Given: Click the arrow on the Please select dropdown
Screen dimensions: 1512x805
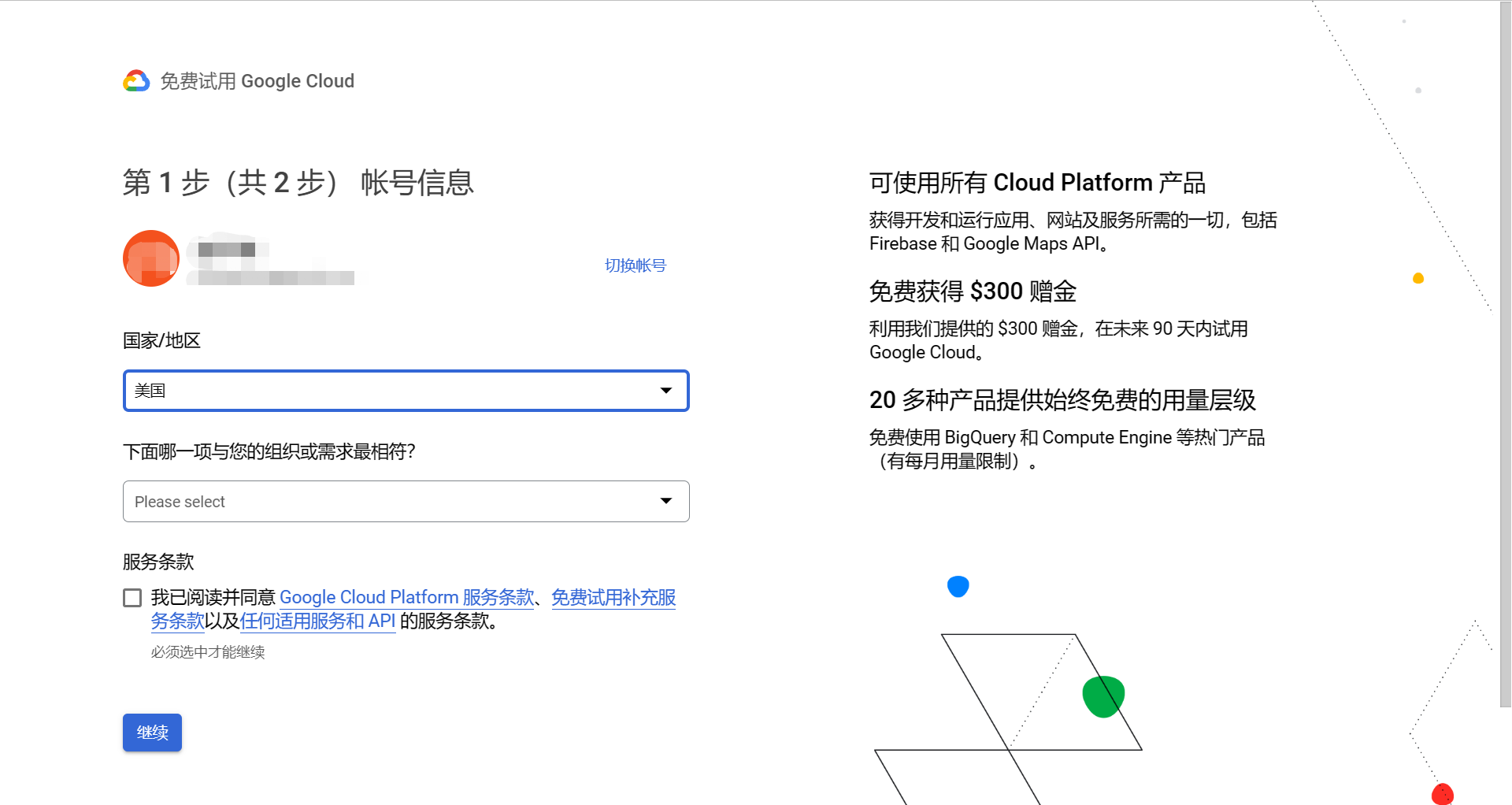Looking at the screenshot, I should [666, 501].
